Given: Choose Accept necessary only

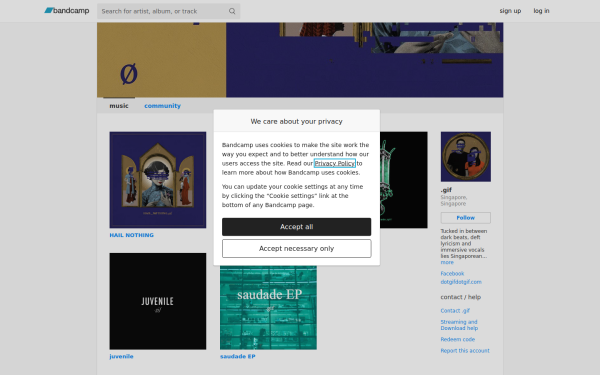Looking at the screenshot, I should click(297, 249).
